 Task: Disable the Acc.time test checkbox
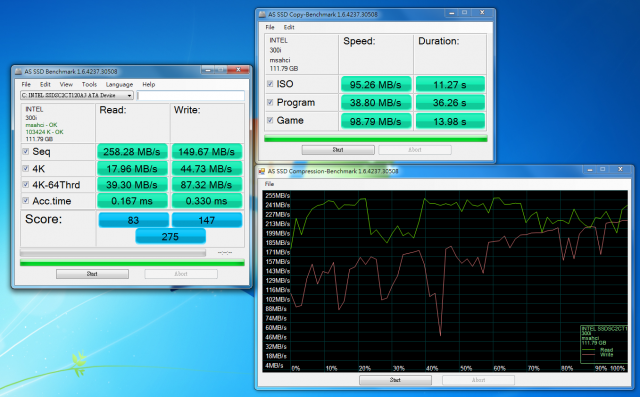click(x=26, y=200)
